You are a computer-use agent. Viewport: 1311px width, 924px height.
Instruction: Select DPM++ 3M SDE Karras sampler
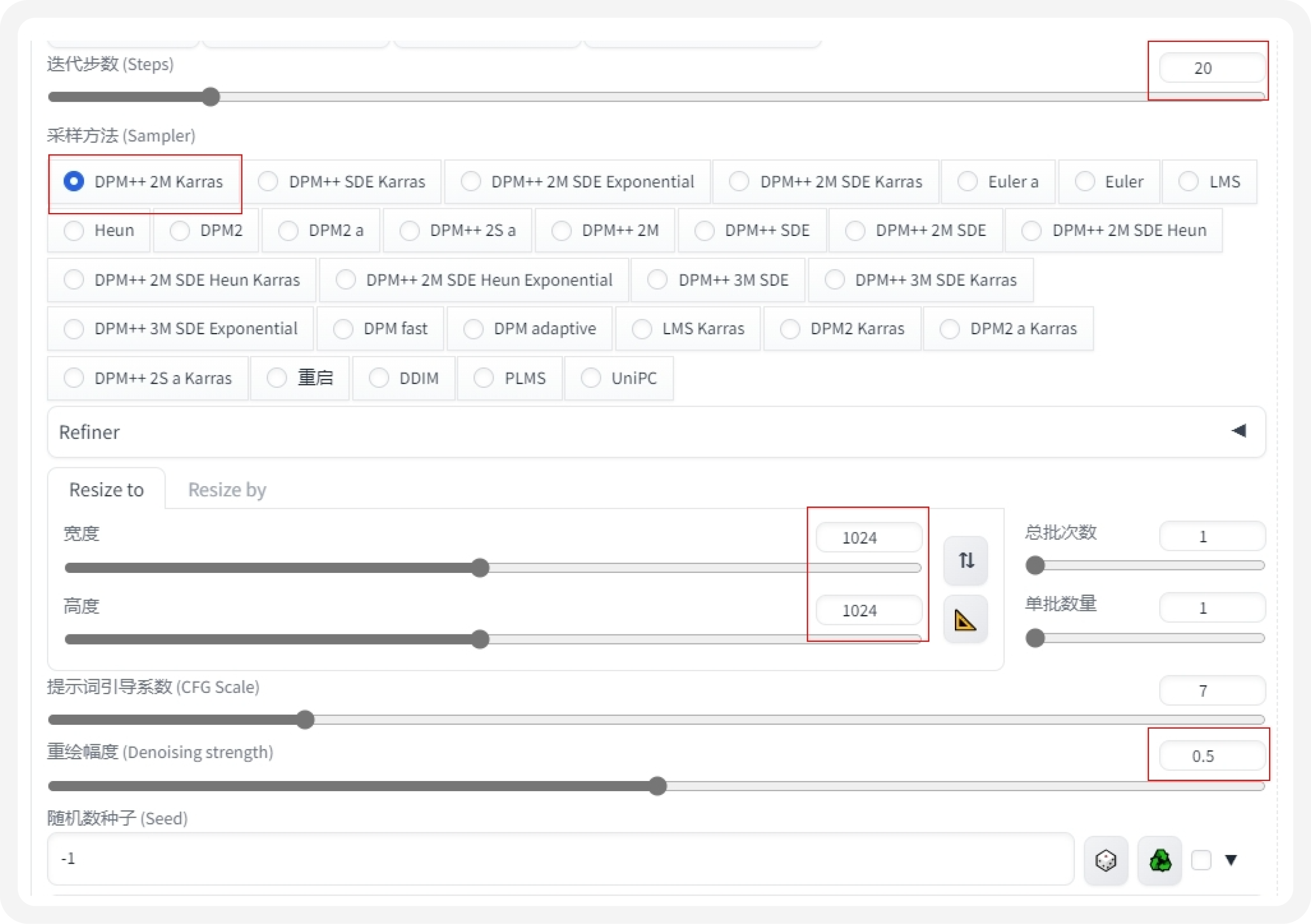click(x=921, y=280)
